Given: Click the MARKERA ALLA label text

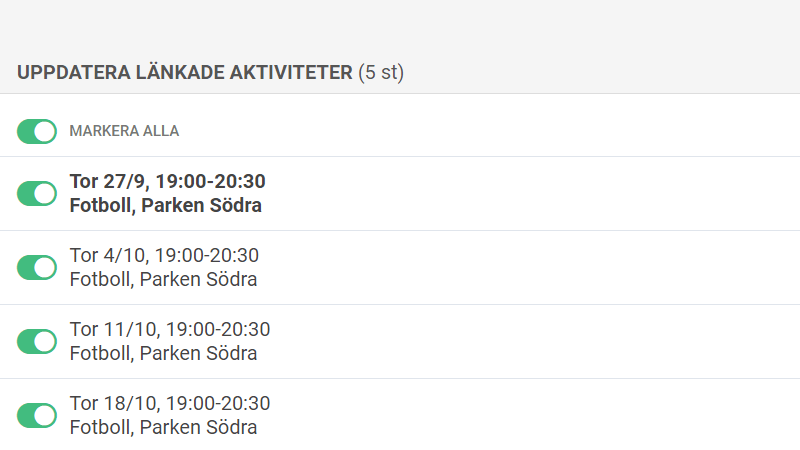Looking at the screenshot, I should click(124, 131).
